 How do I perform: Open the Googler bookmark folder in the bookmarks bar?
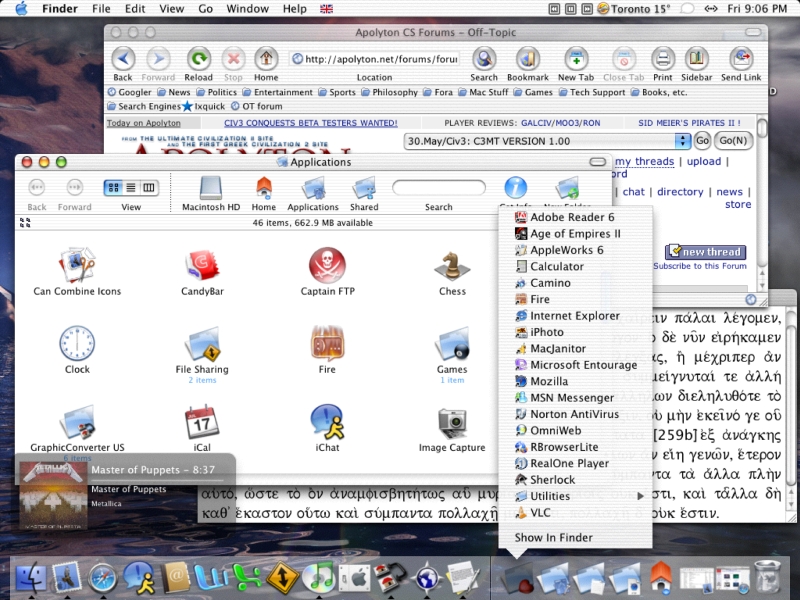click(130, 92)
